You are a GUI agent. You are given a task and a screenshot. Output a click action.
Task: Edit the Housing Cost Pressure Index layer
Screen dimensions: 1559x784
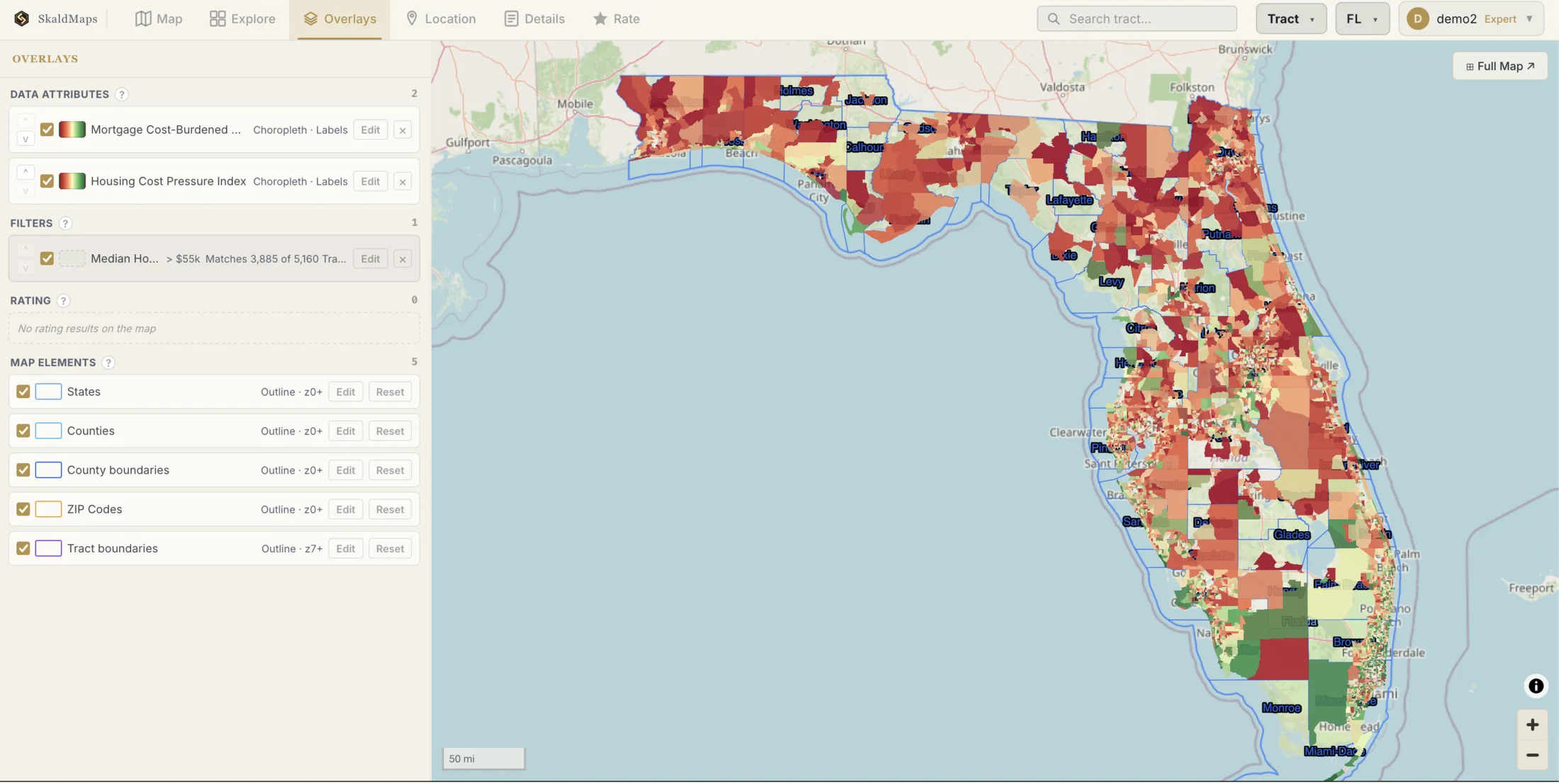[370, 181]
